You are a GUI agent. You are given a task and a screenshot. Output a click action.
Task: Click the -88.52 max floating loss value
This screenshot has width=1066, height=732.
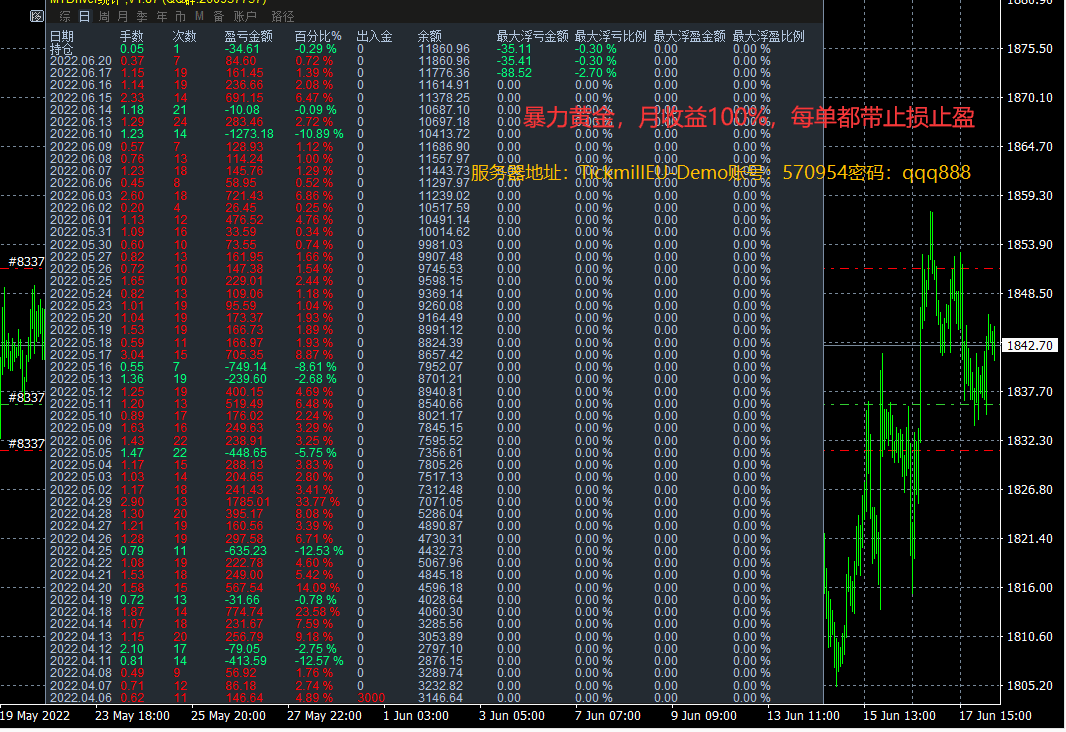515,73
